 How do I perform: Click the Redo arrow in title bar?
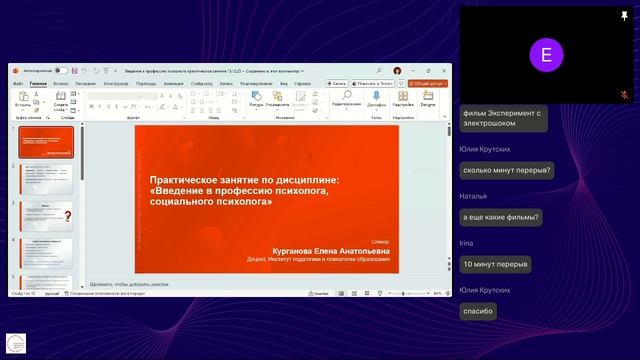click(x=96, y=71)
